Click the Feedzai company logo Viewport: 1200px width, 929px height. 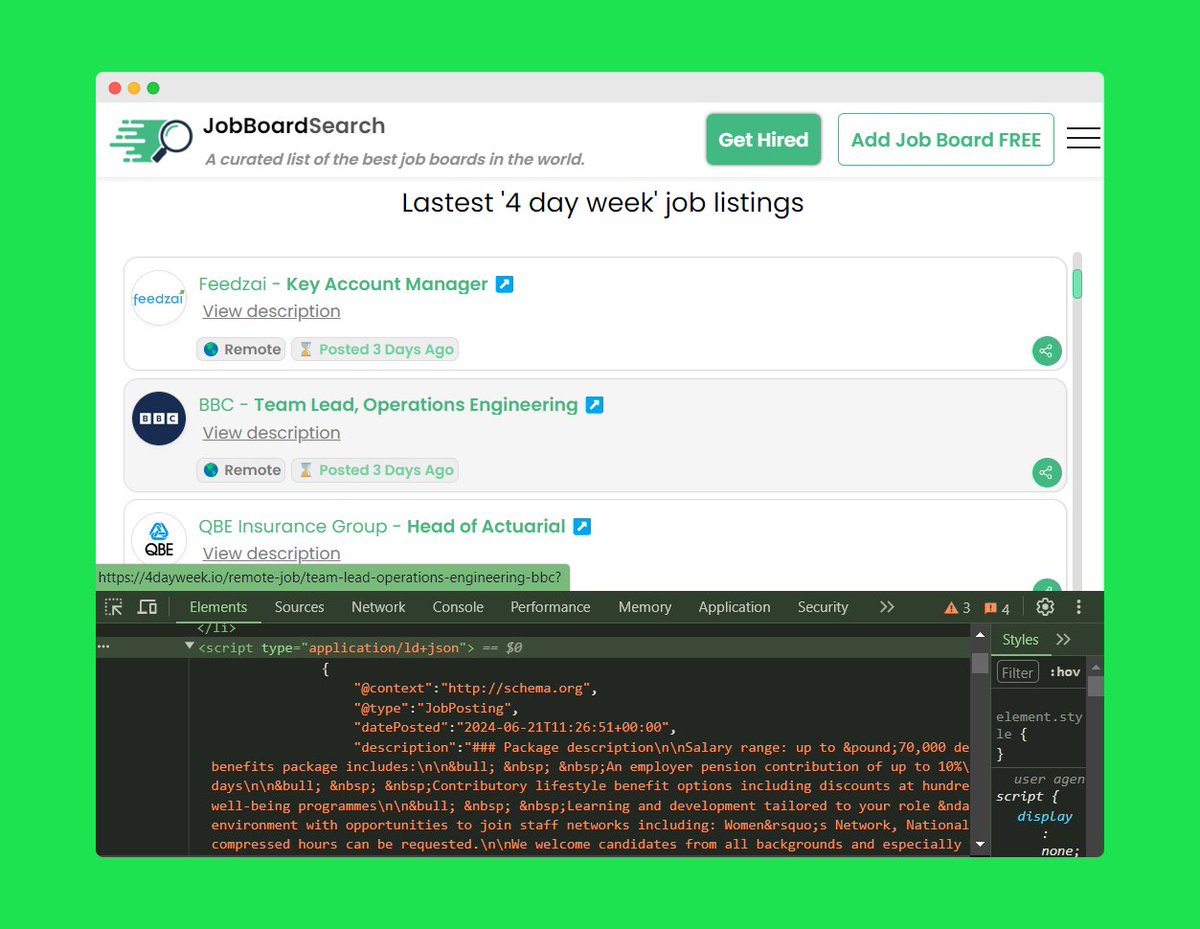click(159, 298)
